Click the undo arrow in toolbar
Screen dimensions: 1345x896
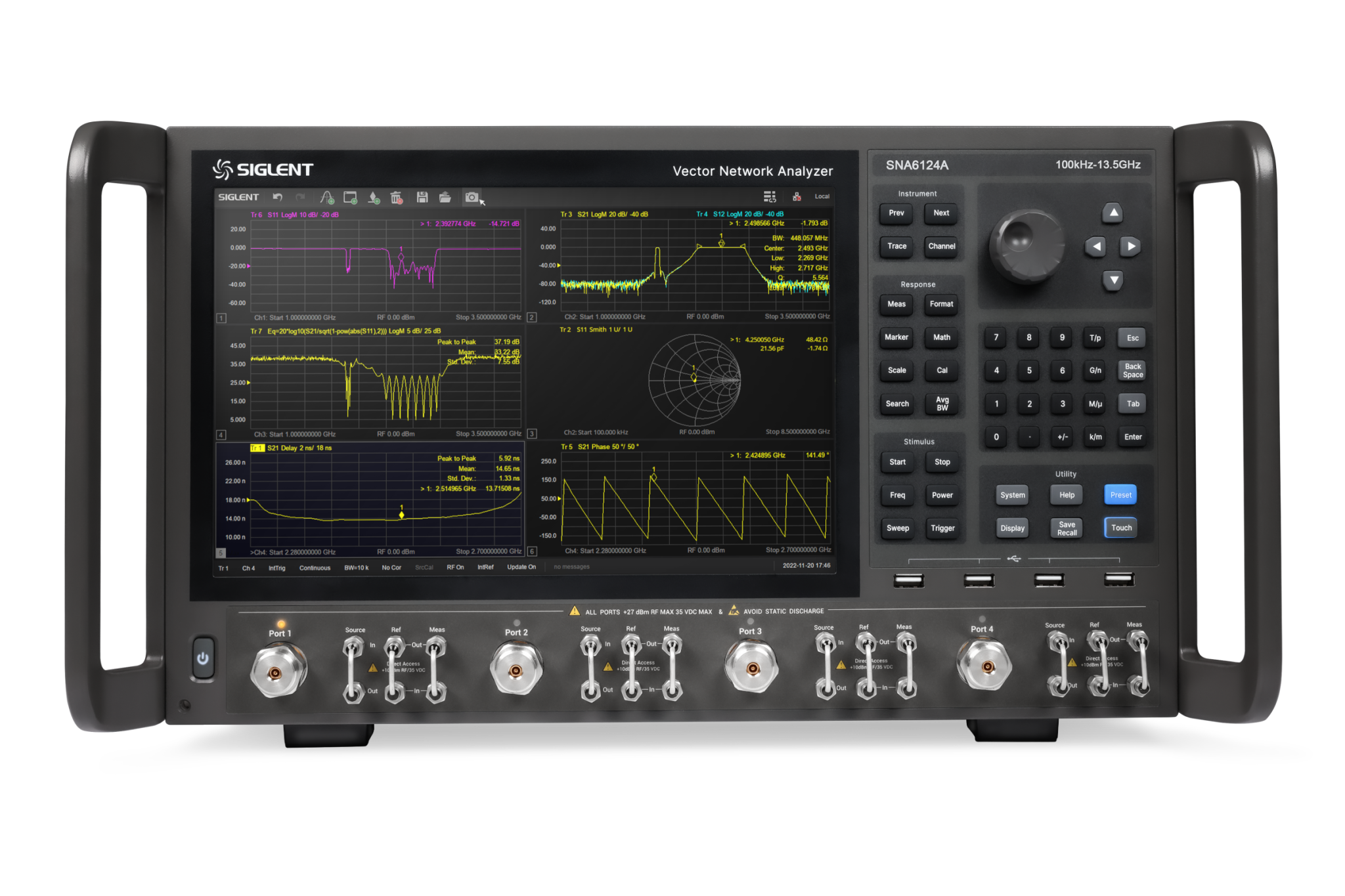tap(278, 197)
